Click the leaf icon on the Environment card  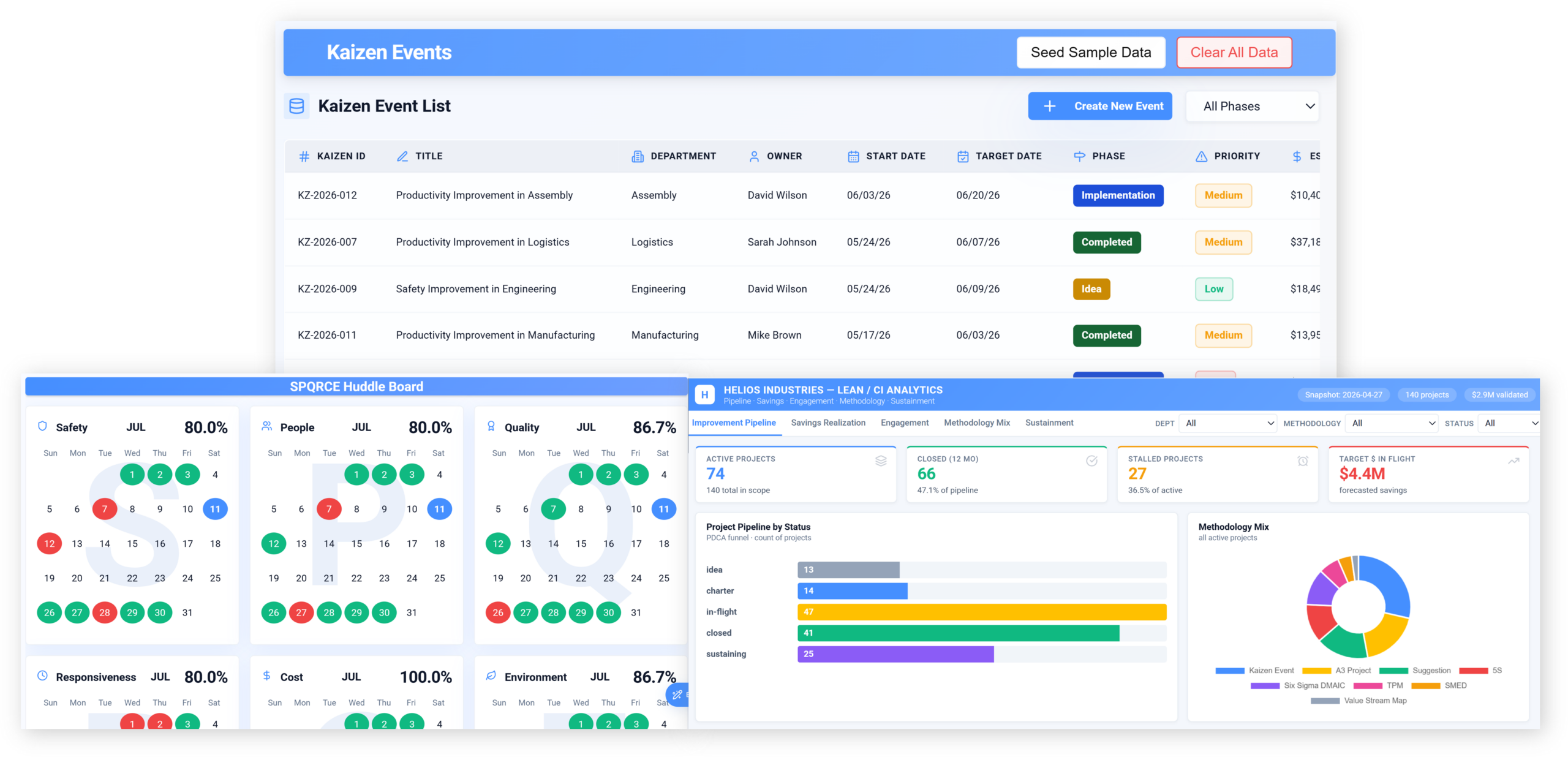tap(491, 676)
